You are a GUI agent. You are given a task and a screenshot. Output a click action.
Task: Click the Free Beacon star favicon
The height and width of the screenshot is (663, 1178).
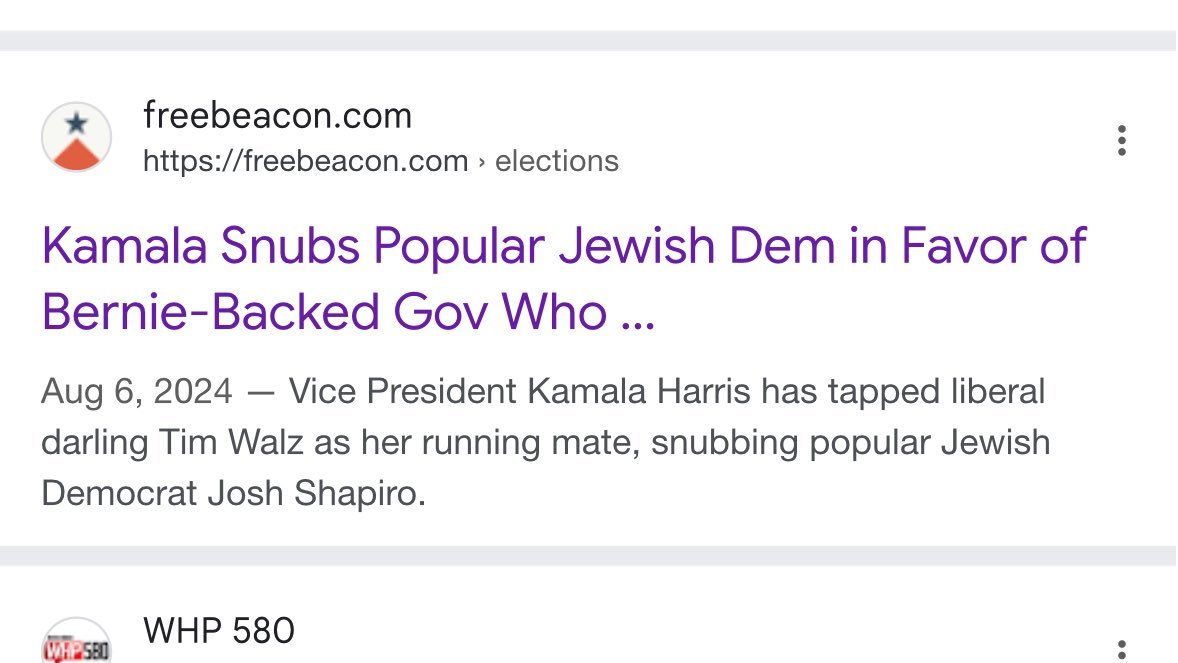pyautogui.click(x=76, y=137)
